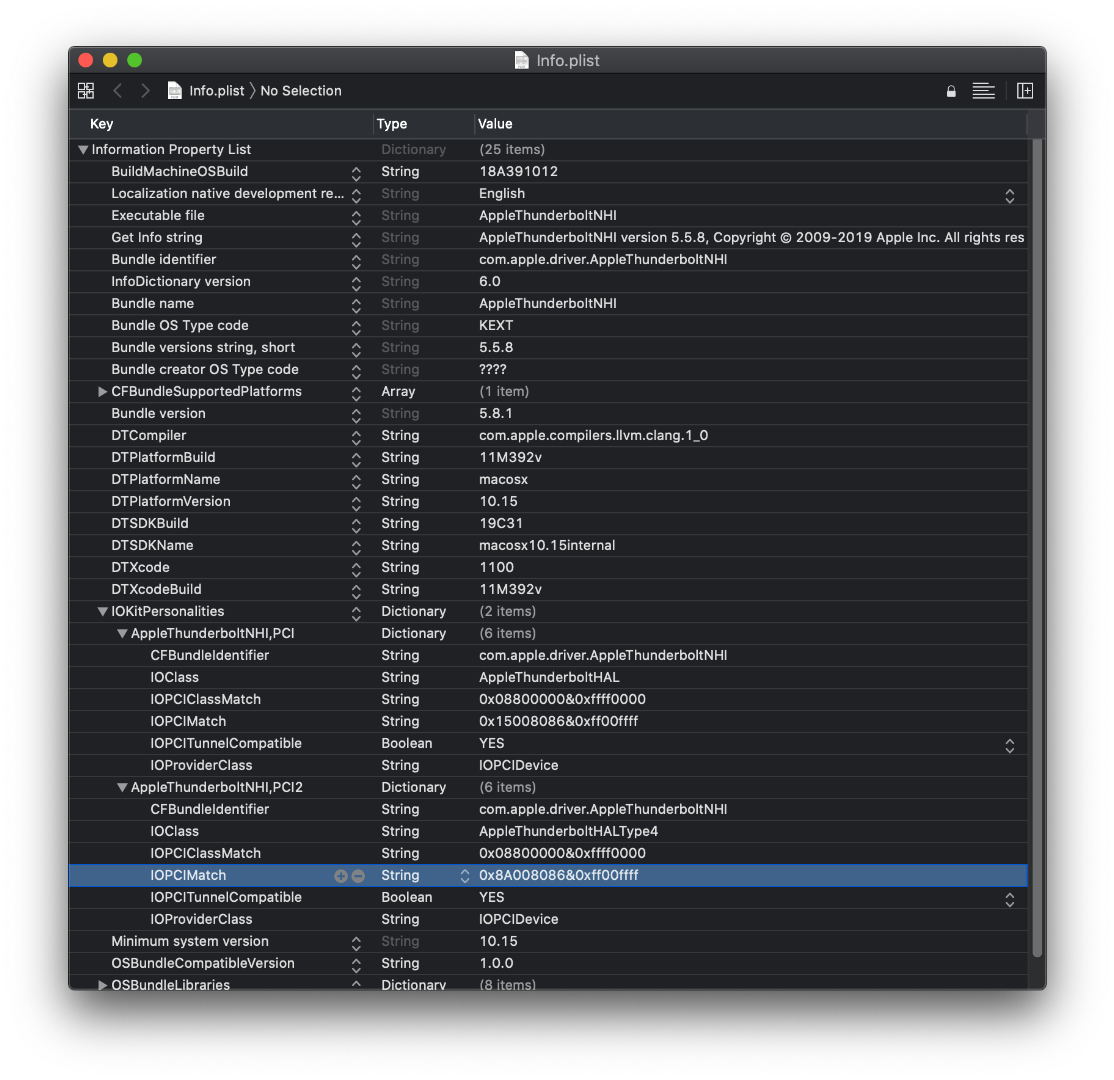Click the Value column header
Screen dimensions: 1114x1080
[495, 124]
